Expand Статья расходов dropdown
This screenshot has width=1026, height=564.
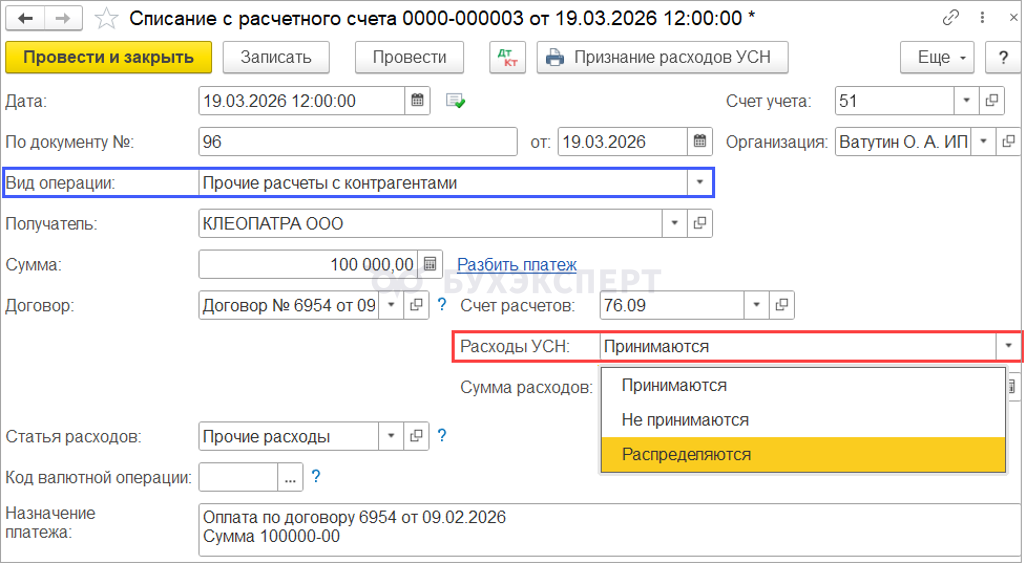tap(391, 436)
